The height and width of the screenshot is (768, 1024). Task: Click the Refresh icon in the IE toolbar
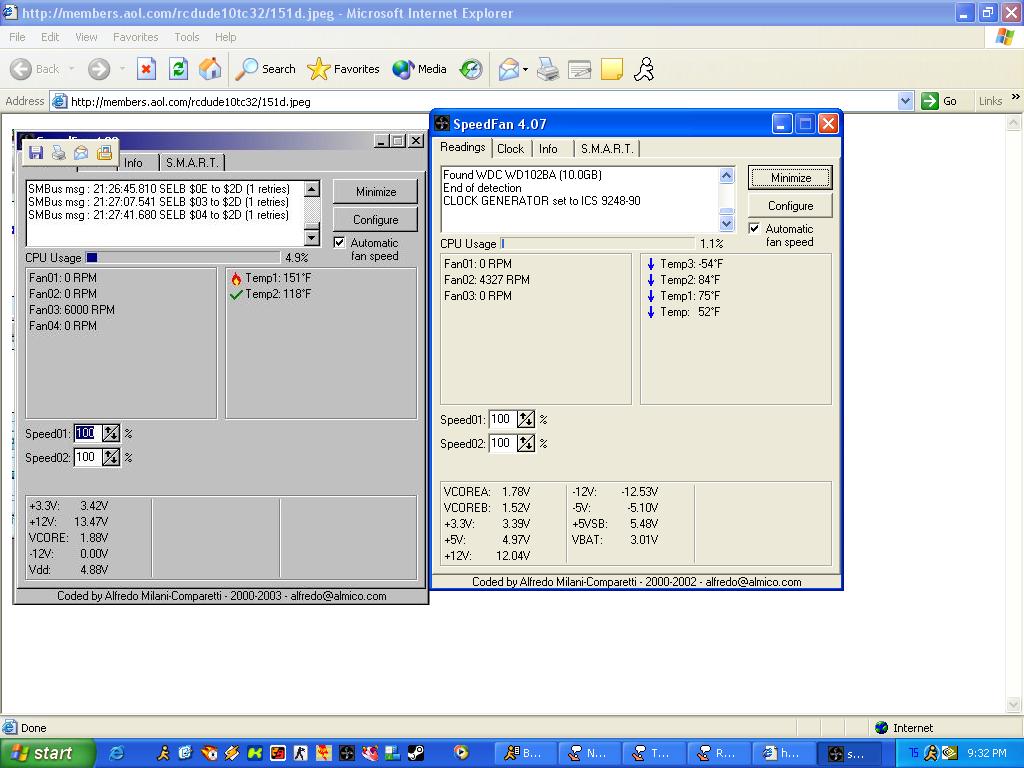[178, 69]
